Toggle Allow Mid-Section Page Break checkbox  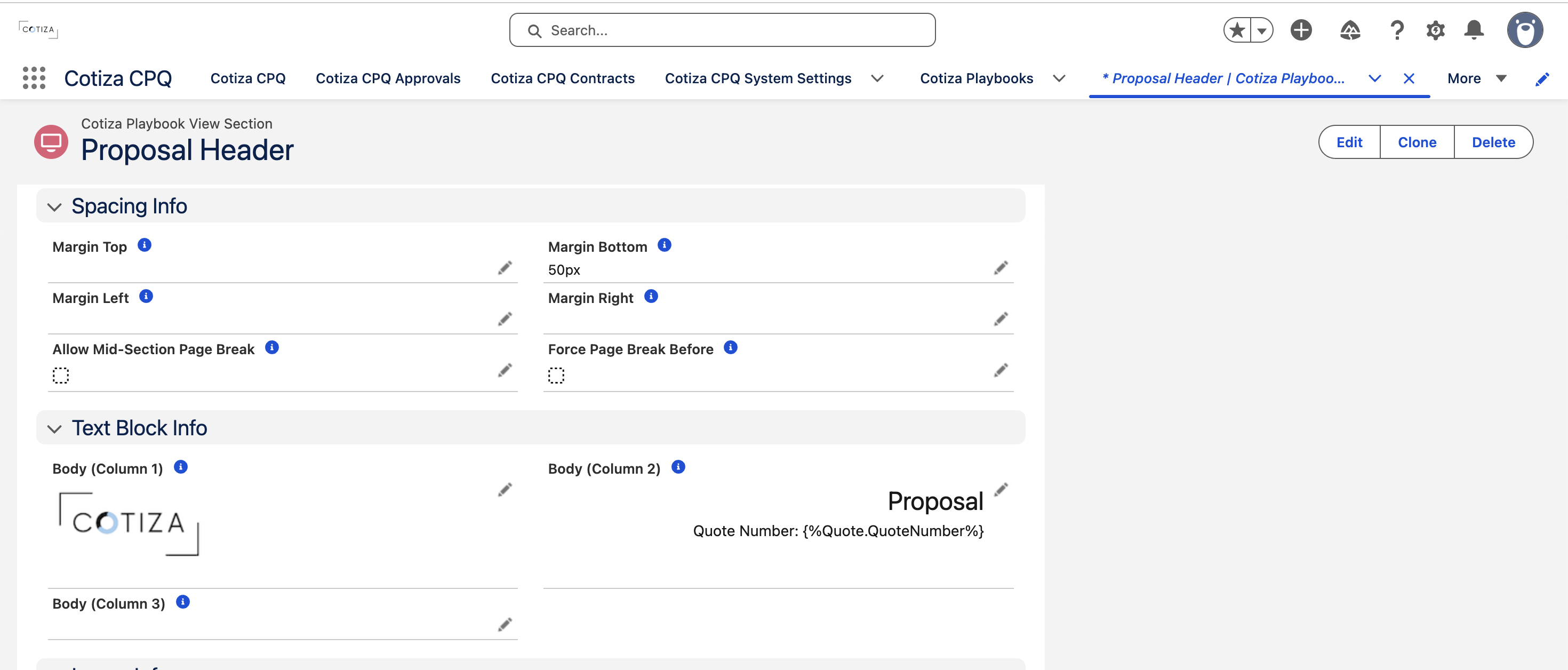[61, 375]
